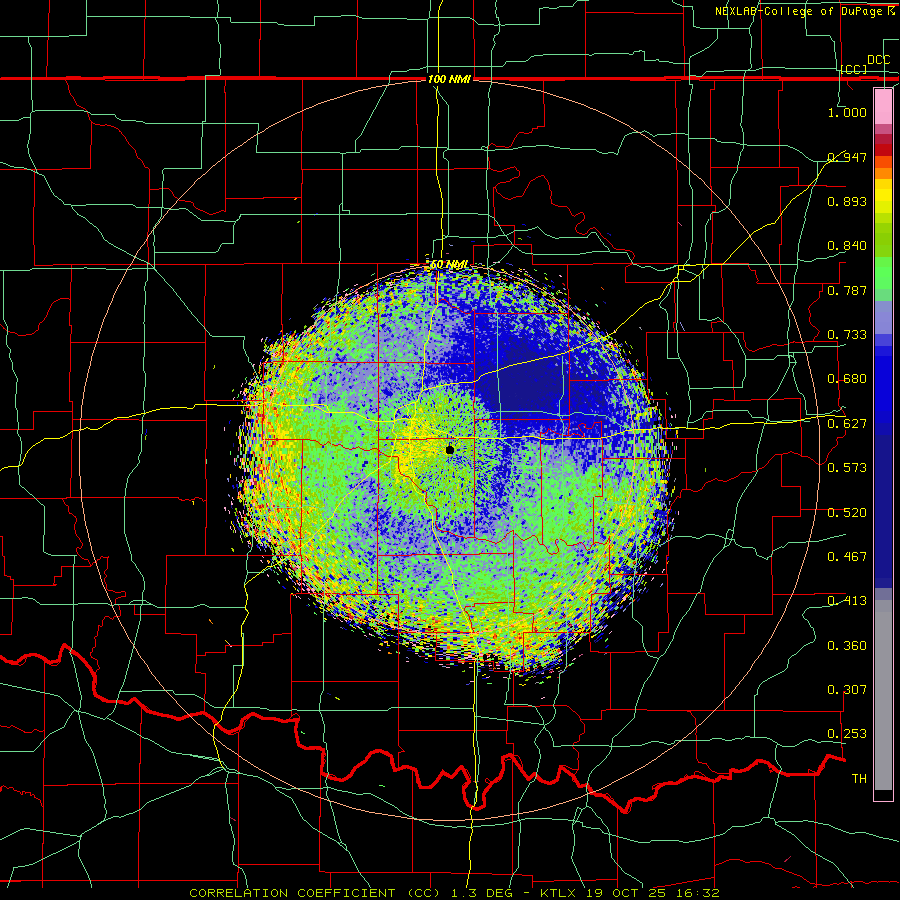Image resolution: width=900 pixels, height=900 pixels.
Task: Click the NEXLAB-College of DuPage label
Action: pos(806,11)
